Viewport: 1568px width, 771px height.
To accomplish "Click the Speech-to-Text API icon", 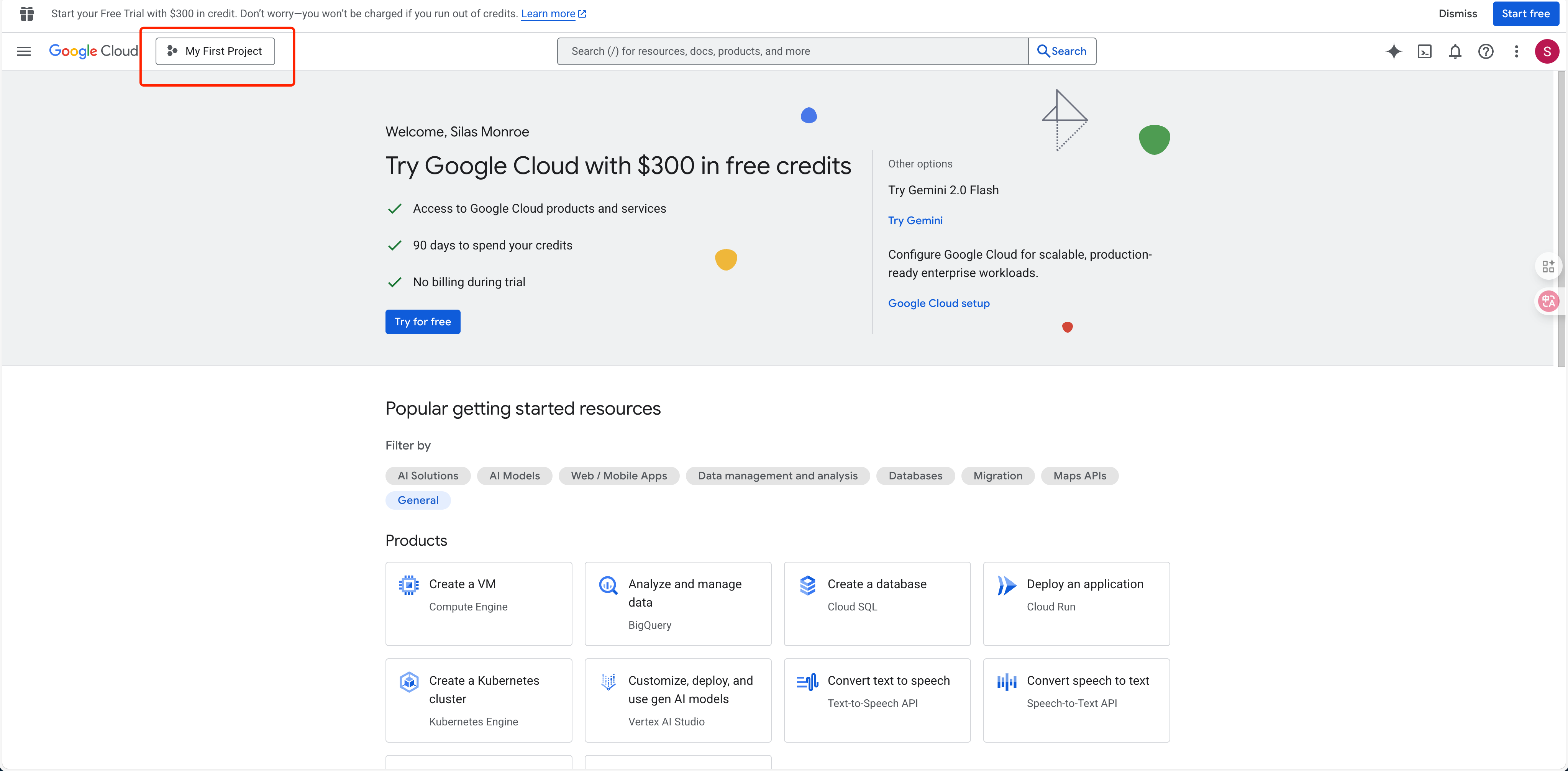I will pyautogui.click(x=1007, y=682).
